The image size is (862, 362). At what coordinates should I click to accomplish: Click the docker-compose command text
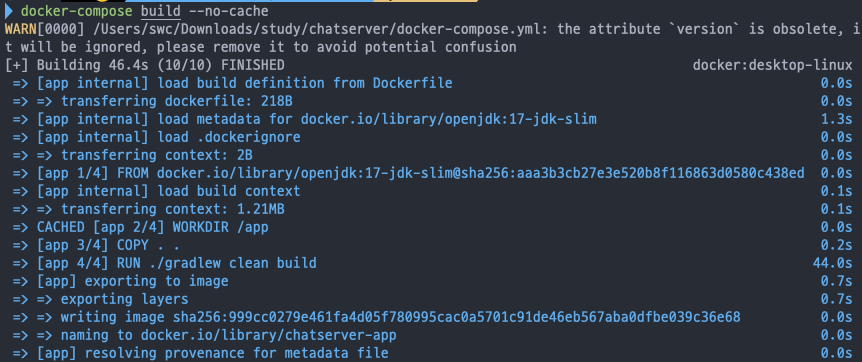[77, 11]
